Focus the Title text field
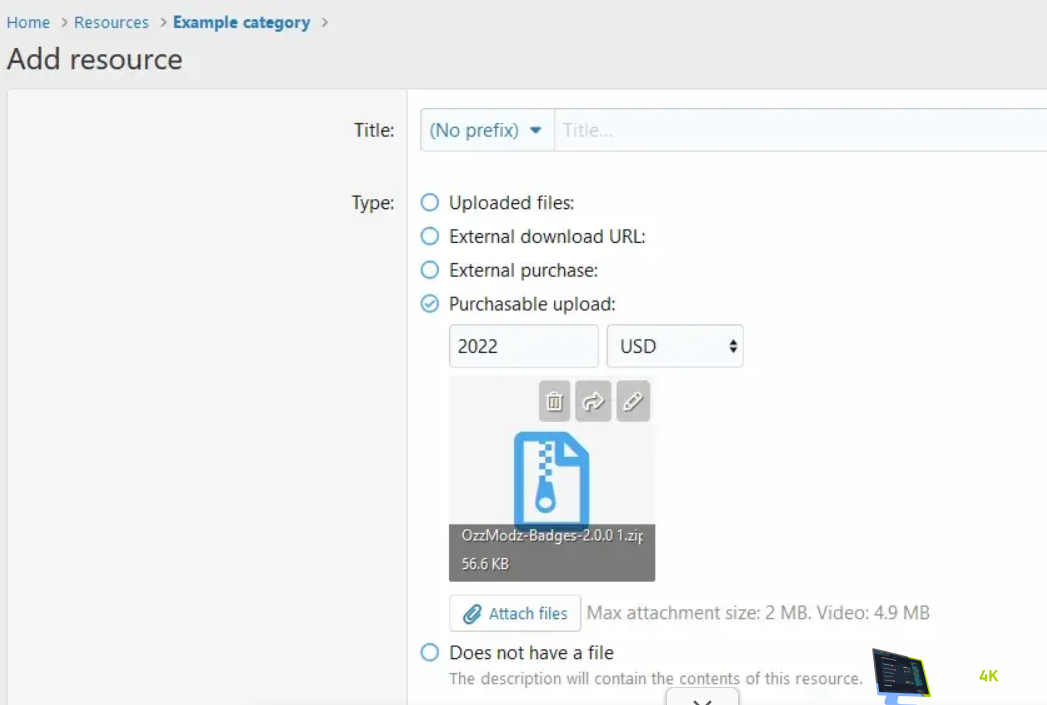Image resolution: width=1047 pixels, height=705 pixels. tap(800, 131)
